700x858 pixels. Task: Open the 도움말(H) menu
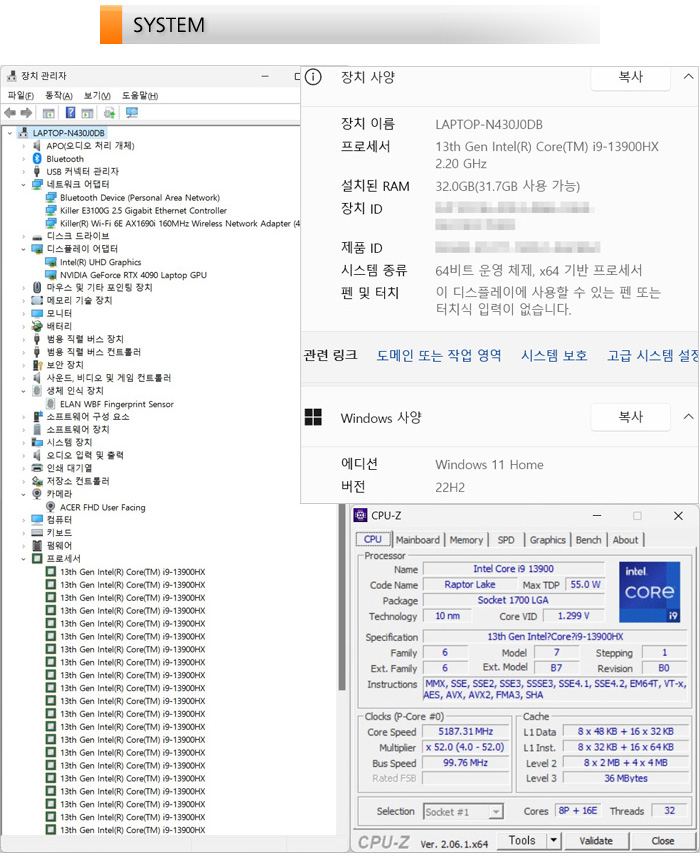[140, 96]
